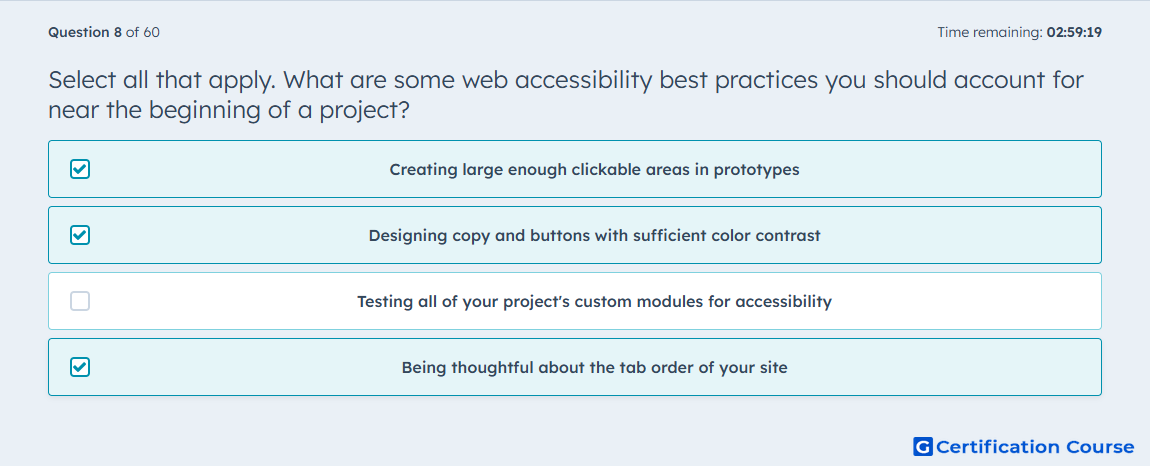Click the answer text 'Designing copy and buttons with sufficient color contrast'
The width and height of the screenshot is (1150, 466).
[x=594, y=236]
